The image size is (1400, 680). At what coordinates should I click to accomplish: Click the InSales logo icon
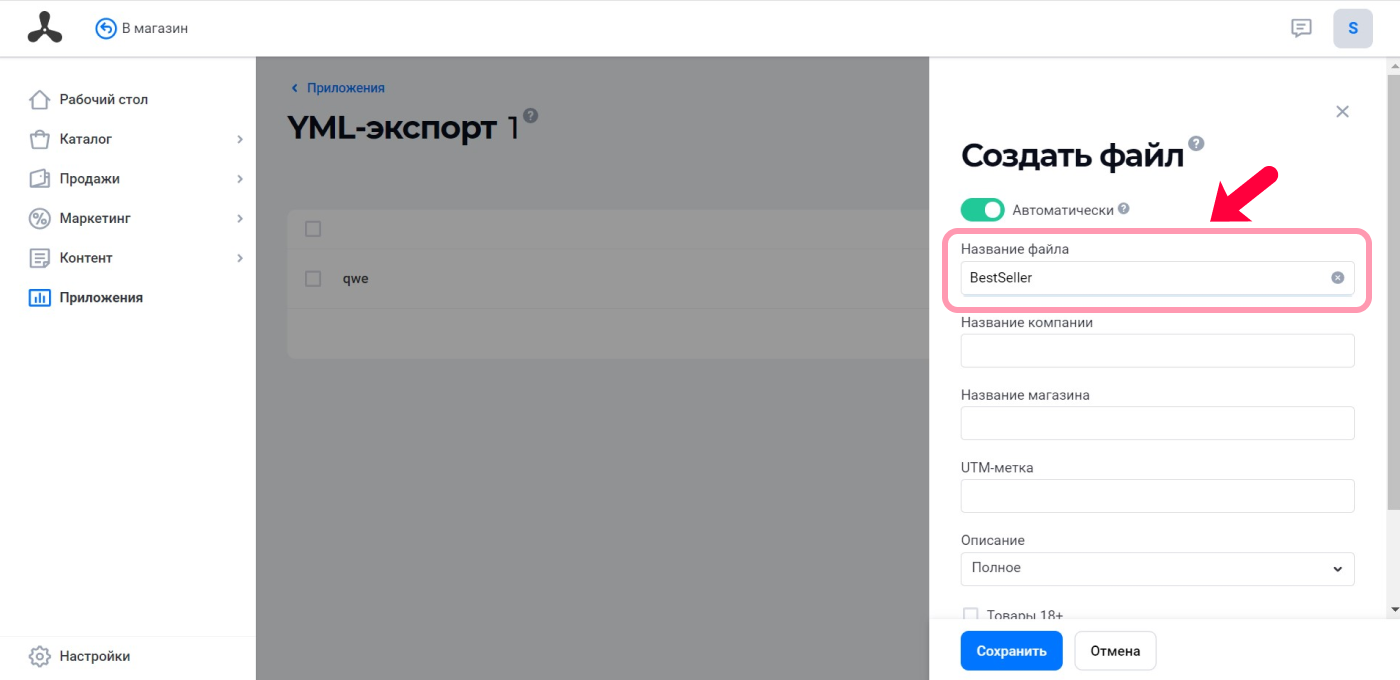coord(44,28)
